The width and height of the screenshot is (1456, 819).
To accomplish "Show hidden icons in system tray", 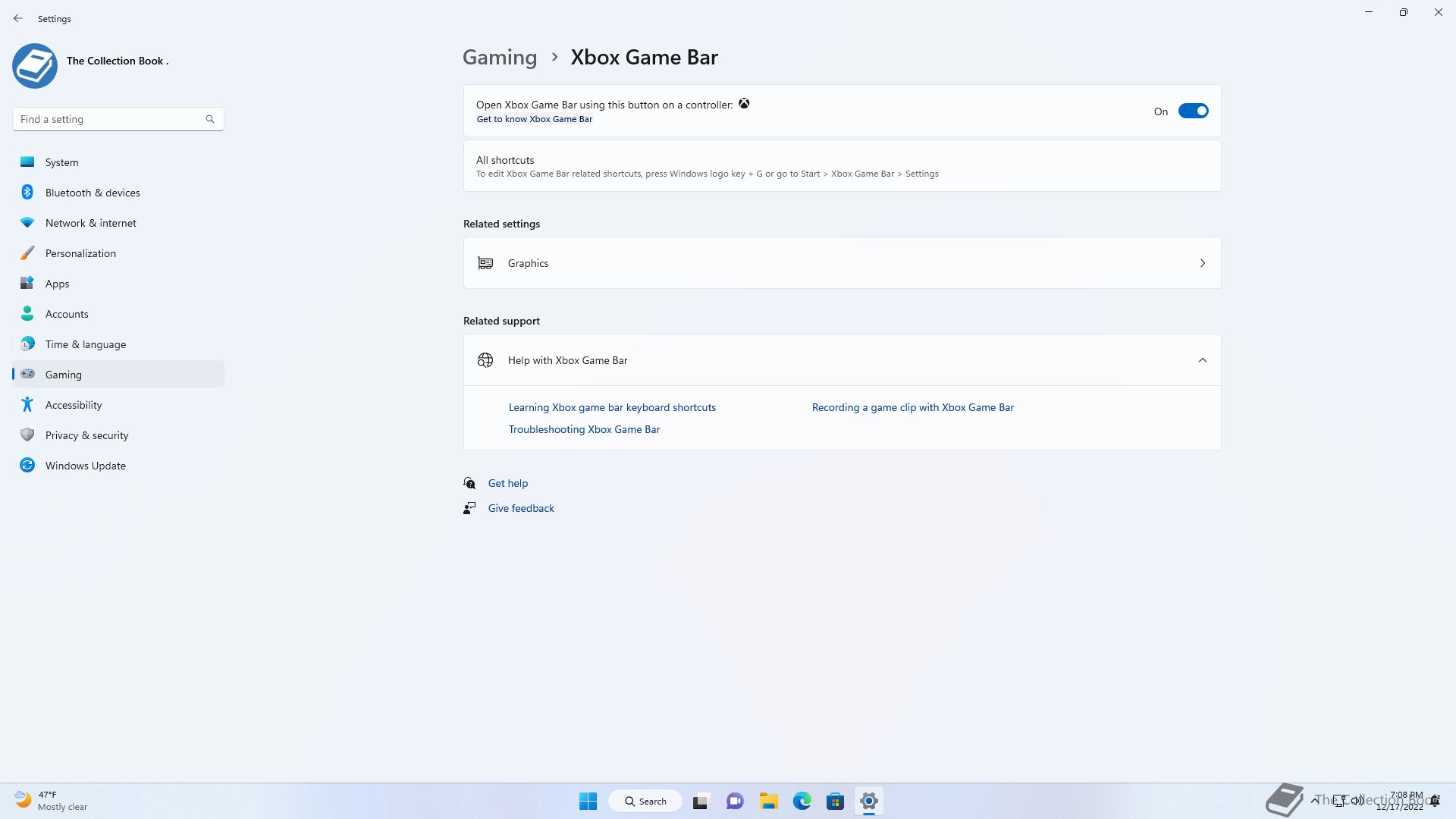I will point(1314,801).
